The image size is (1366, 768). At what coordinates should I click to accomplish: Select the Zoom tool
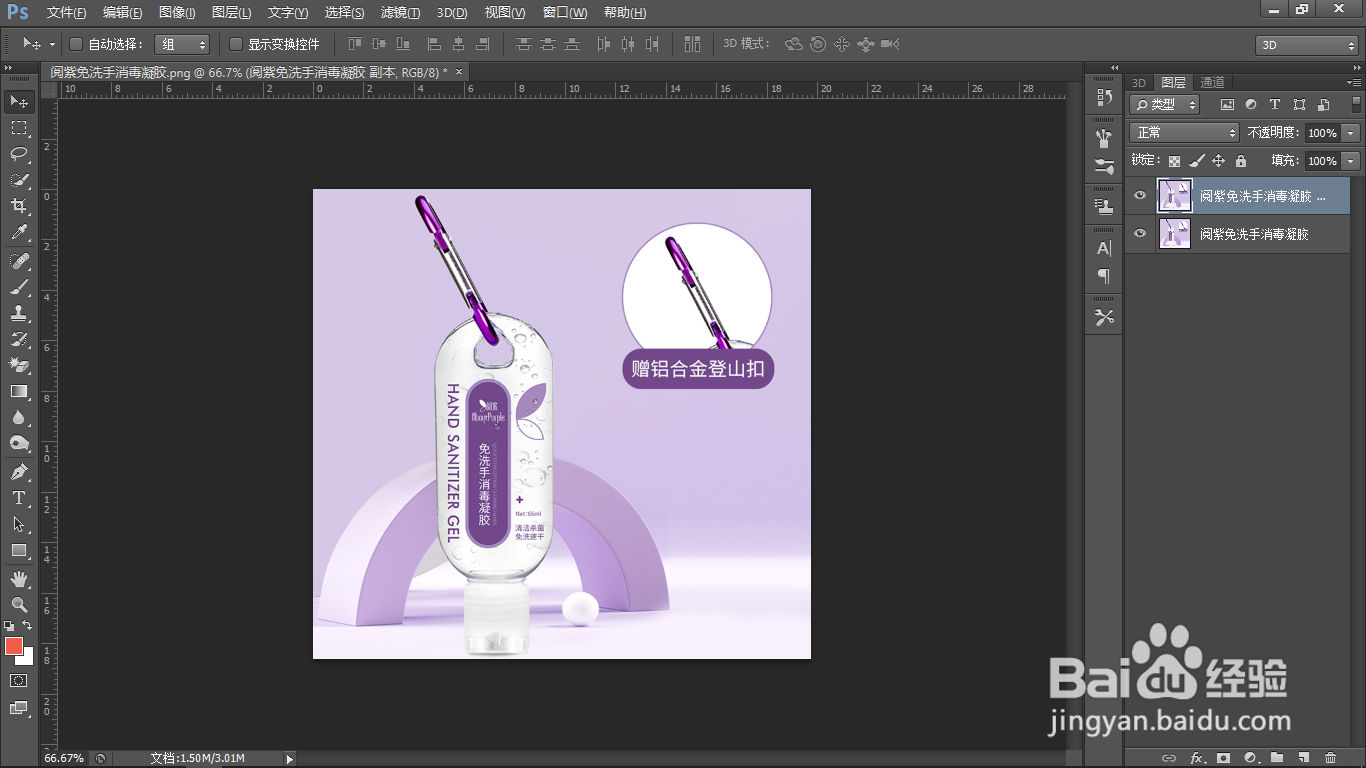(19, 605)
